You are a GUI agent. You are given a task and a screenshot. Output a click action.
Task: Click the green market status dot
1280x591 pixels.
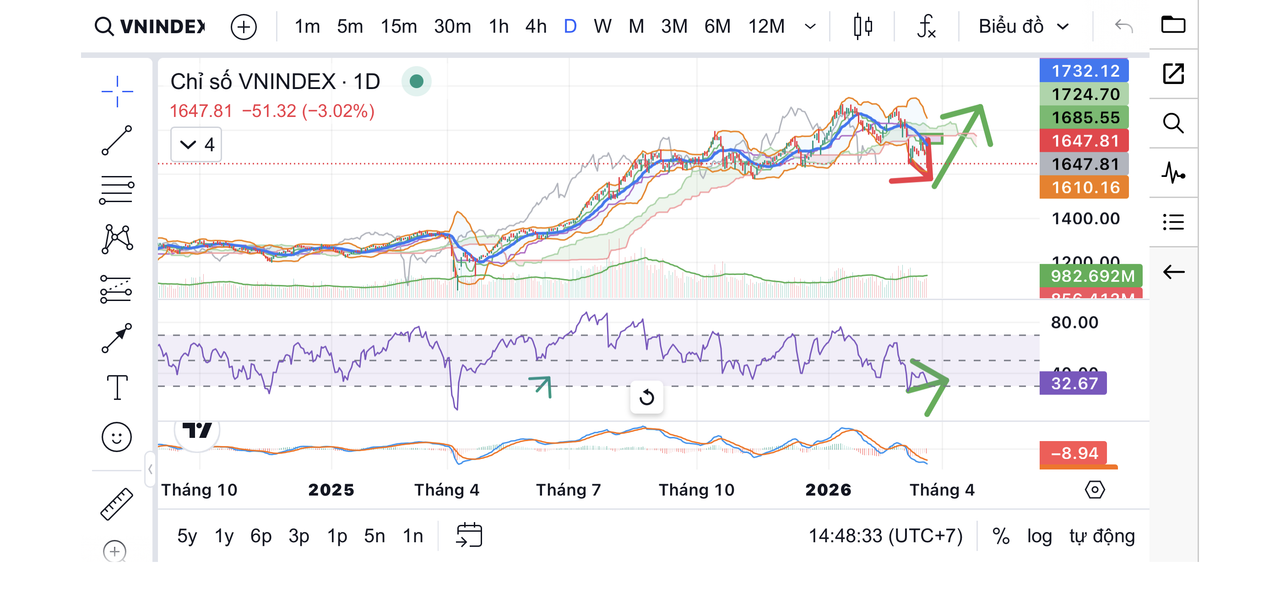pos(416,82)
